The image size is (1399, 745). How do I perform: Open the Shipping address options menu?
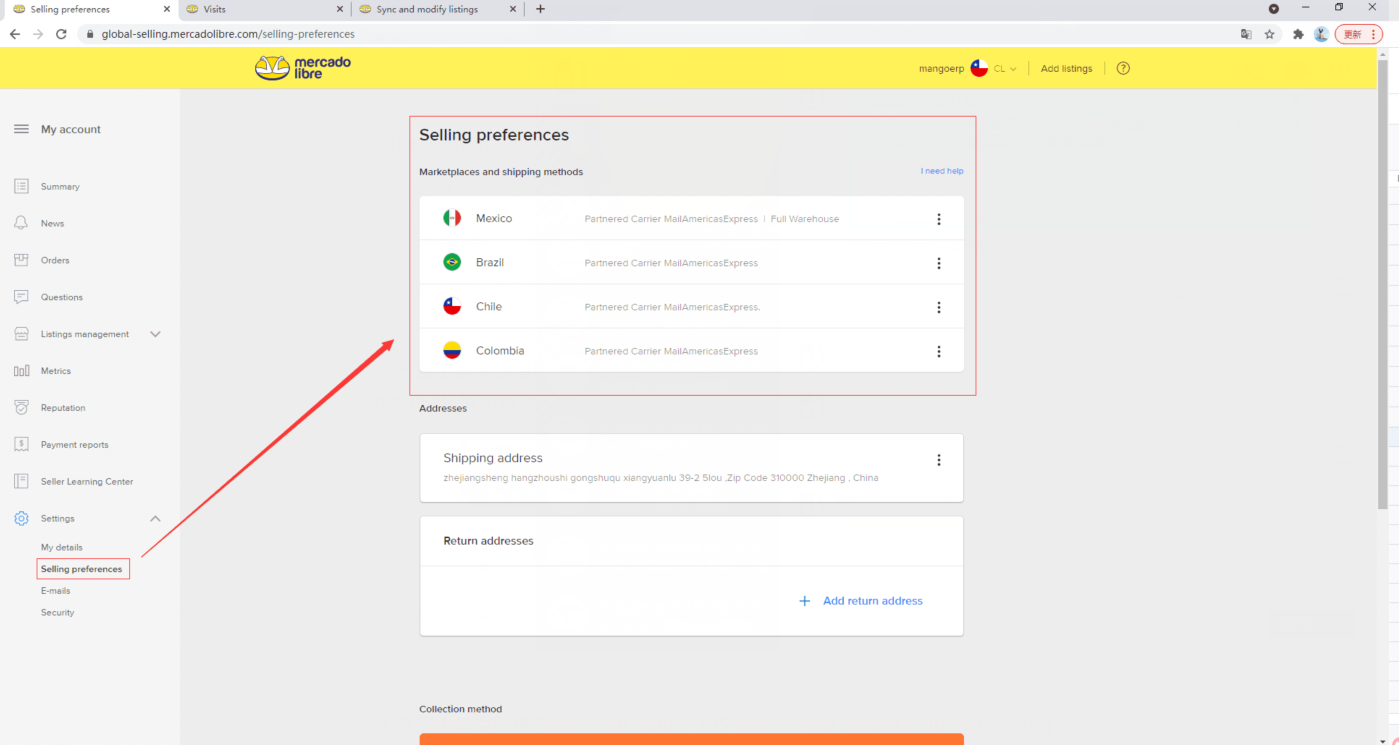tap(938, 460)
